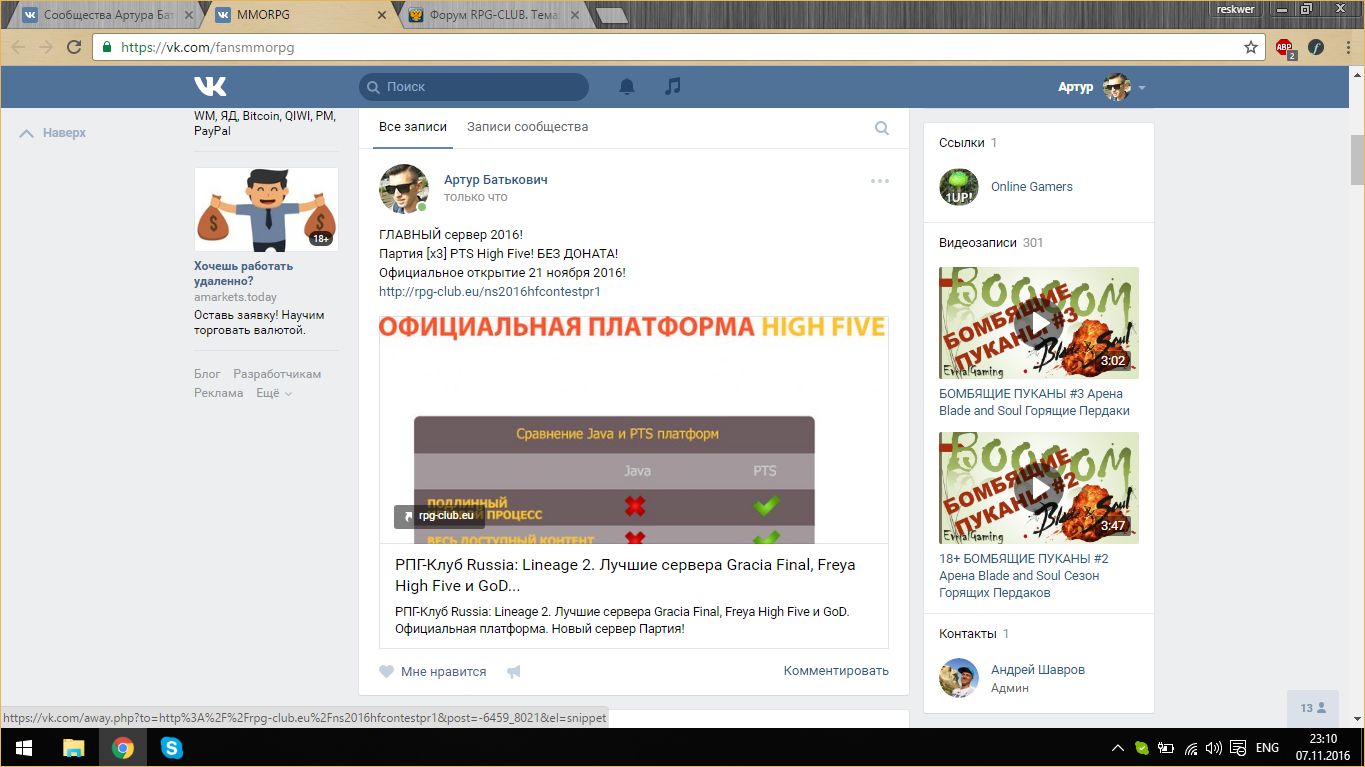The width and height of the screenshot is (1365, 767).
Task: Like the post with the heart icon
Action: pos(387,672)
